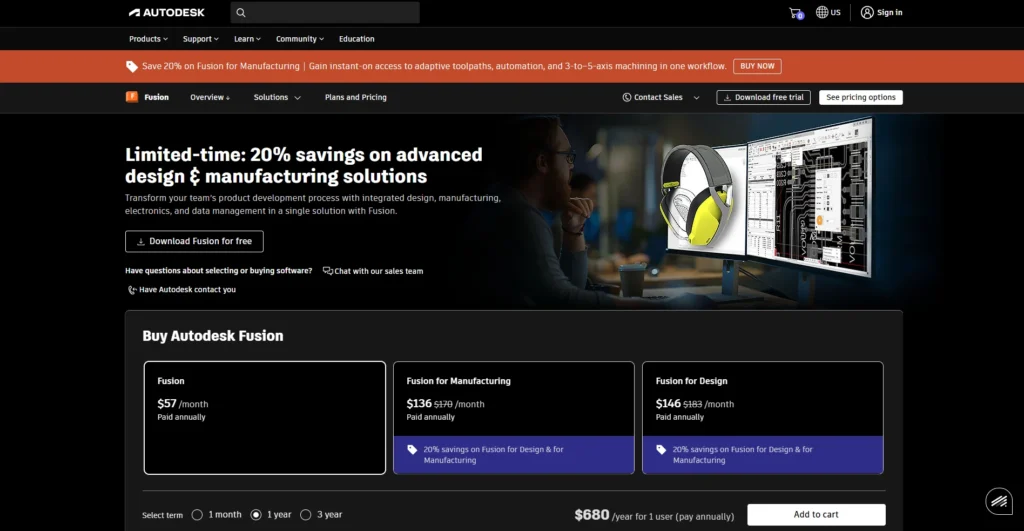Click the Fusion product name link
This screenshot has height=531, width=1024.
click(156, 97)
